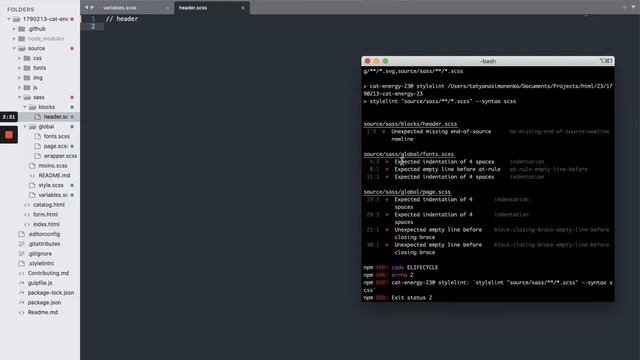Open Contributing.md file
The image size is (640, 360).
tap(48, 273)
